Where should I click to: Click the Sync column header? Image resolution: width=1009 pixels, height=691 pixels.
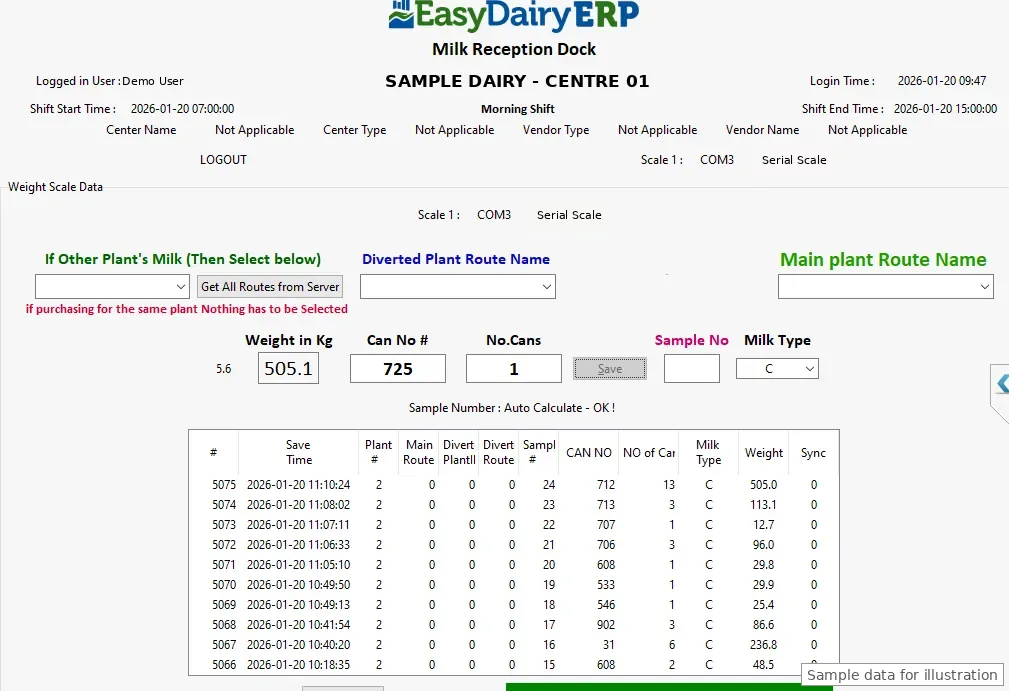pos(813,452)
